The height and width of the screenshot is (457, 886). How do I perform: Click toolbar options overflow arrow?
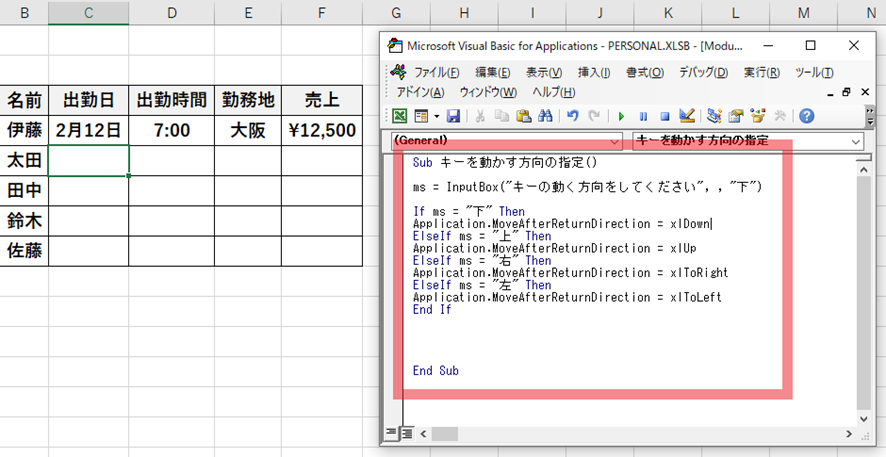[870, 116]
